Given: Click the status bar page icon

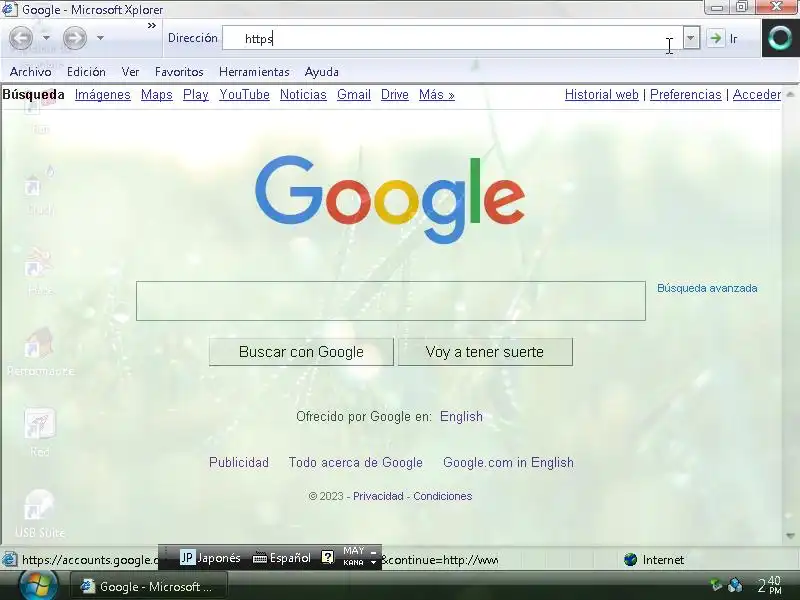Looking at the screenshot, I should (9, 560).
